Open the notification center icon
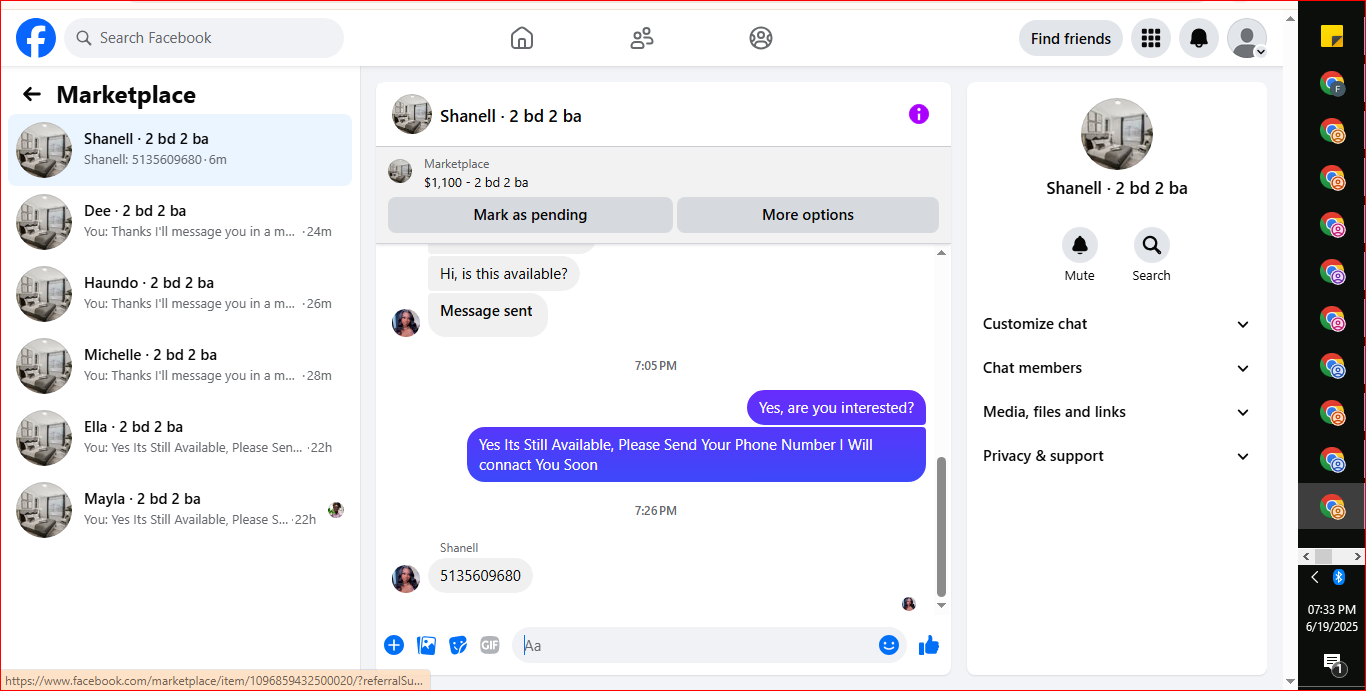 (x=1332, y=662)
